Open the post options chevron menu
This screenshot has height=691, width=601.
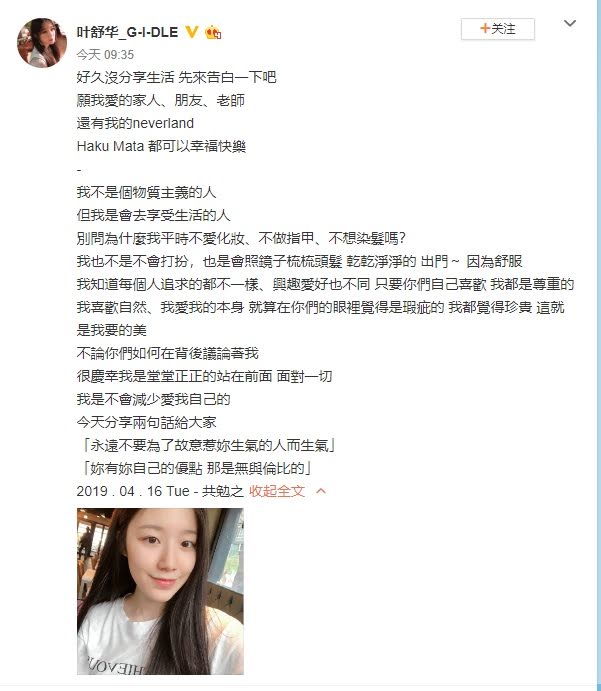pyautogui.click(x=570, y=23)
